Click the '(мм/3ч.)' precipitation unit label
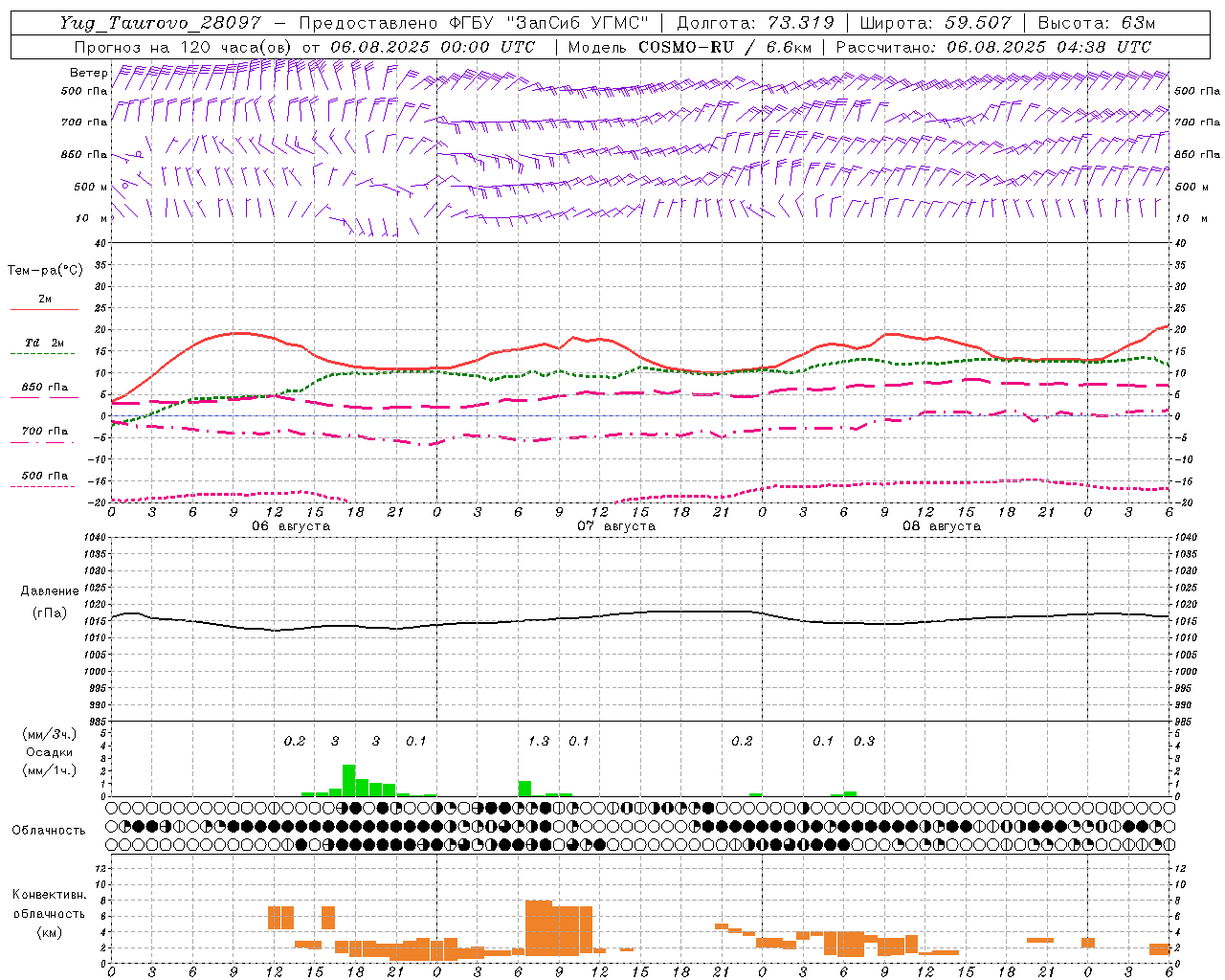Image resolution: width=1225 pixels, height=980 pixels. tap(49, 735)
